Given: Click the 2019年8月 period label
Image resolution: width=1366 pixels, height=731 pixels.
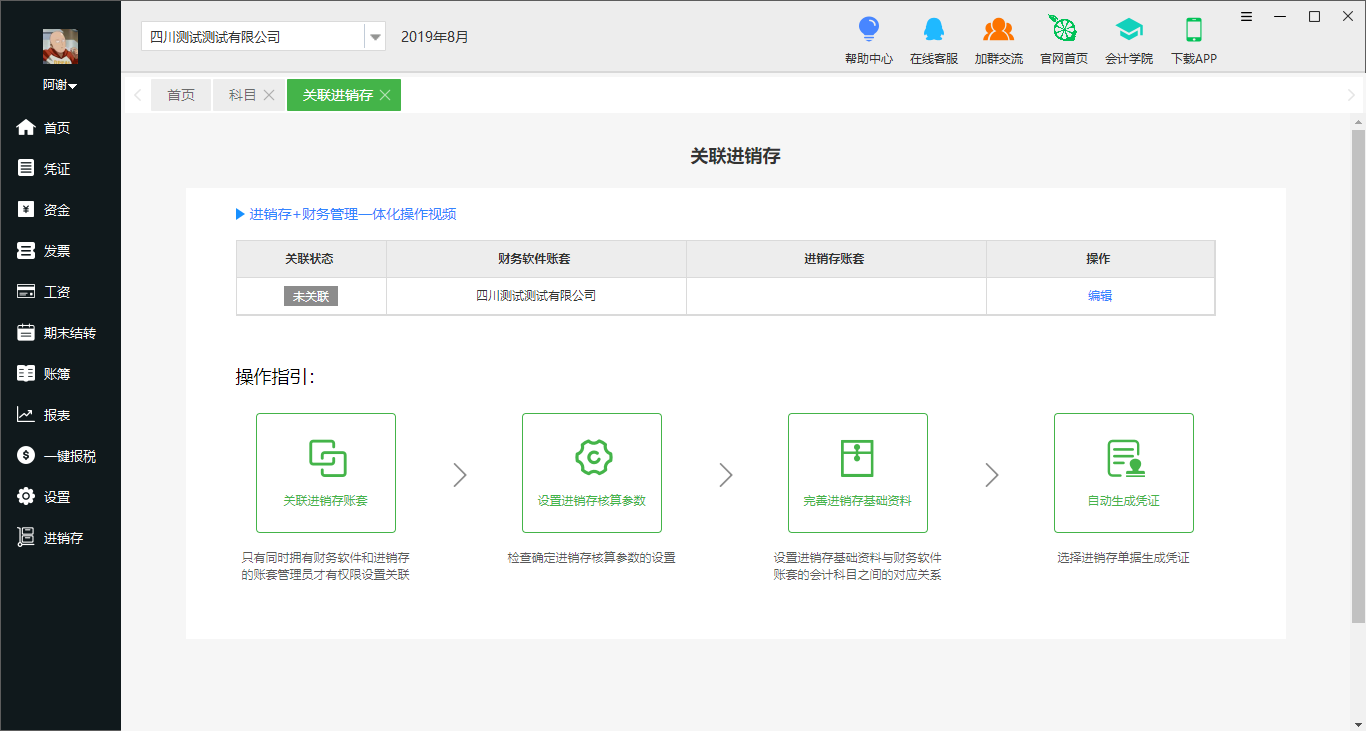Looking at the screenshot, I should [435, 37].
